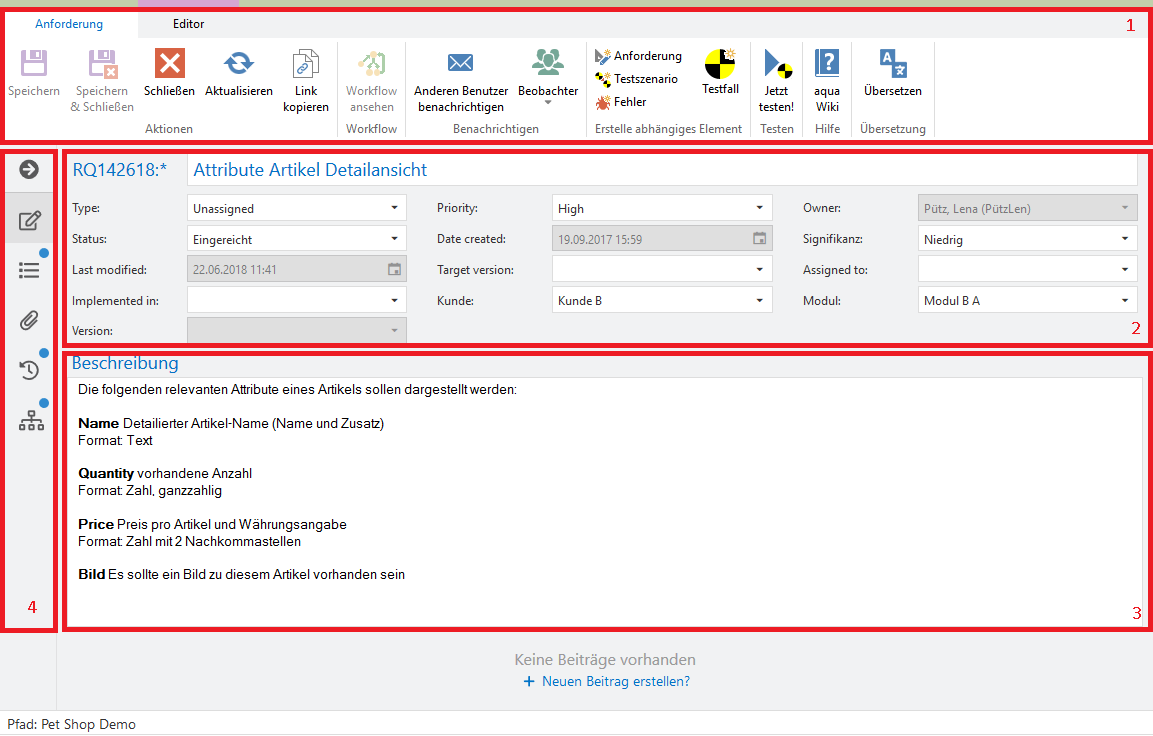Expand the sidebar with arrow icon

(x=30, y=169)
